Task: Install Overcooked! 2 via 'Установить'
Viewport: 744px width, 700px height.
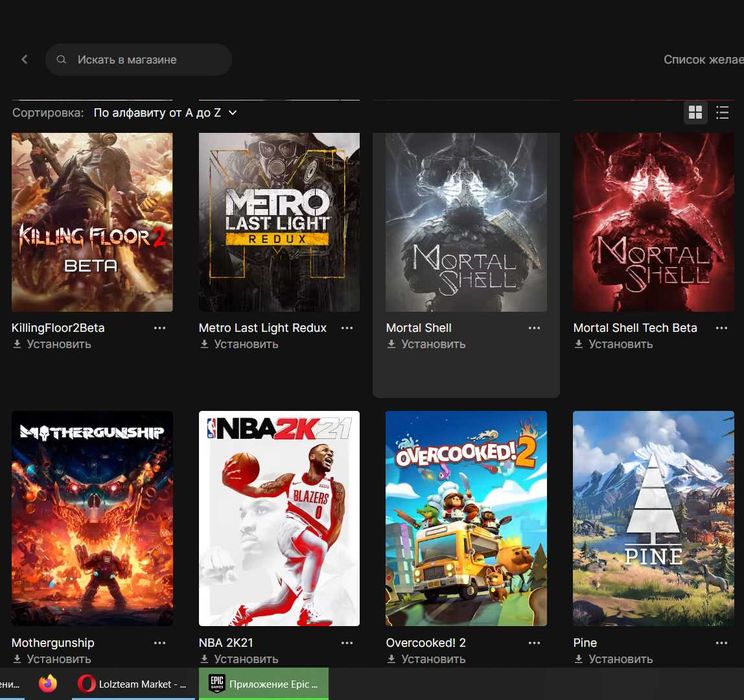Action: tap(433, 659)
